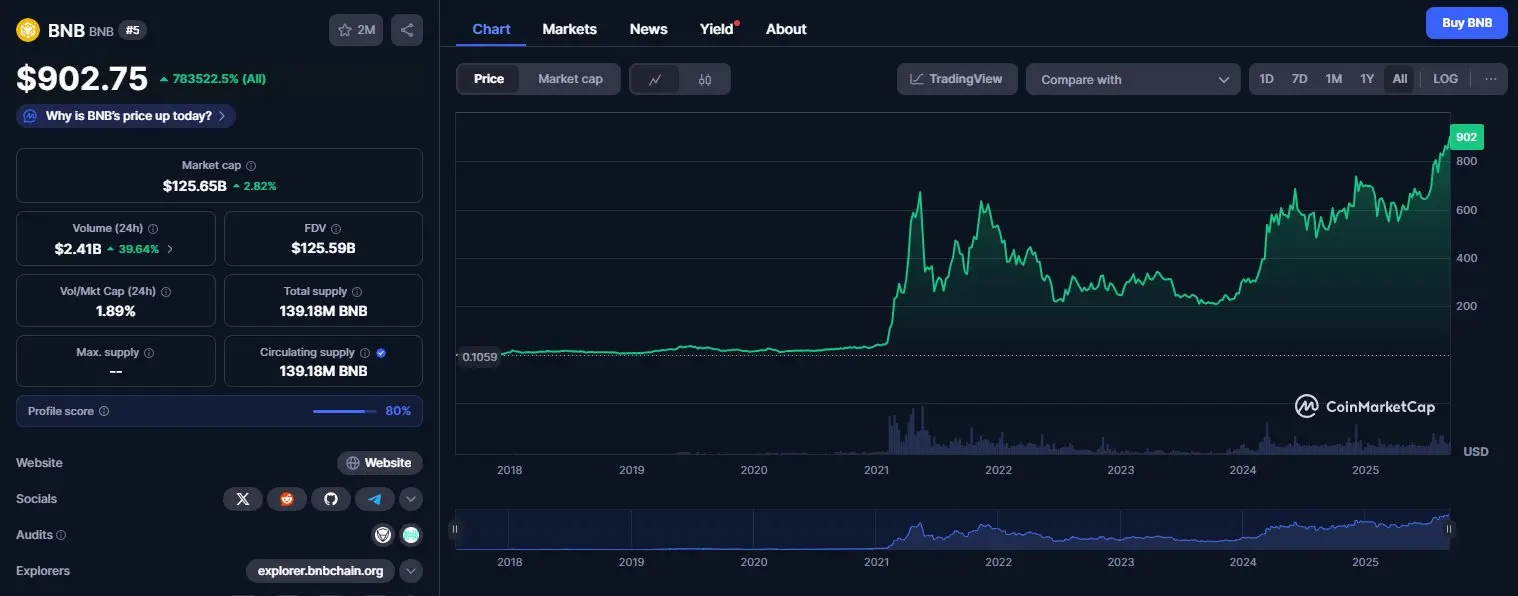Click the #5 rank badge
Screen dimensions: 1518x596
132,30
